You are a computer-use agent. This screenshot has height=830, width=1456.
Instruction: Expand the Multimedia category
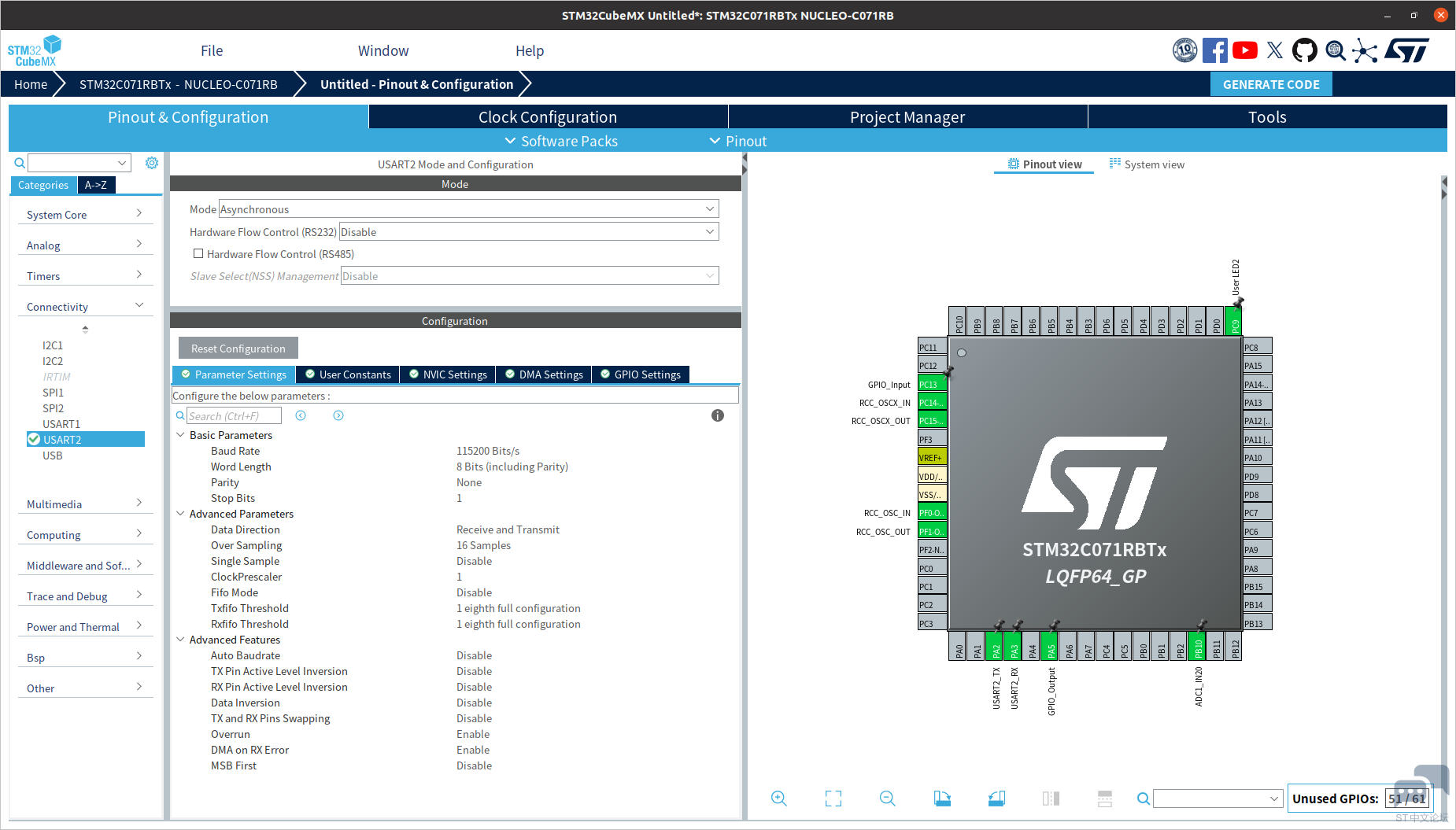click(85, 504)
